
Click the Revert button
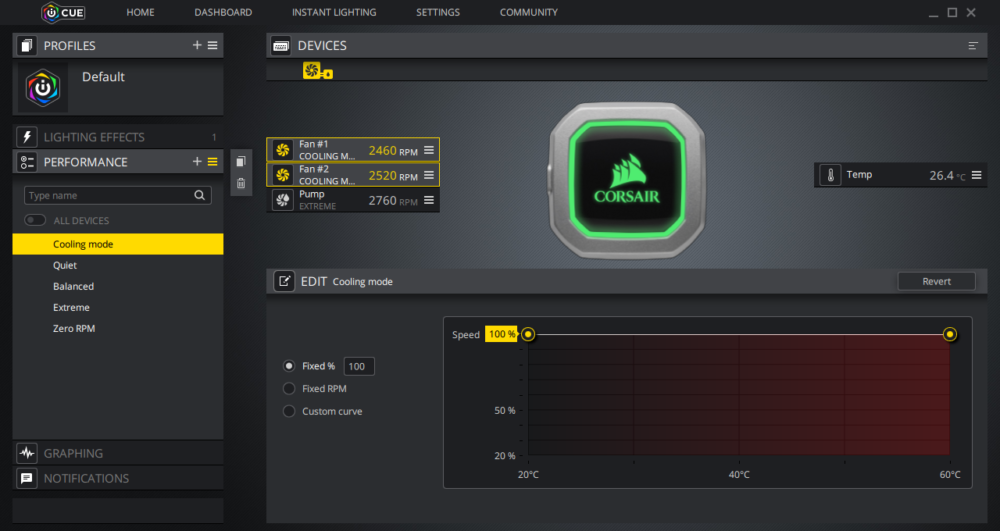(936, 281)
